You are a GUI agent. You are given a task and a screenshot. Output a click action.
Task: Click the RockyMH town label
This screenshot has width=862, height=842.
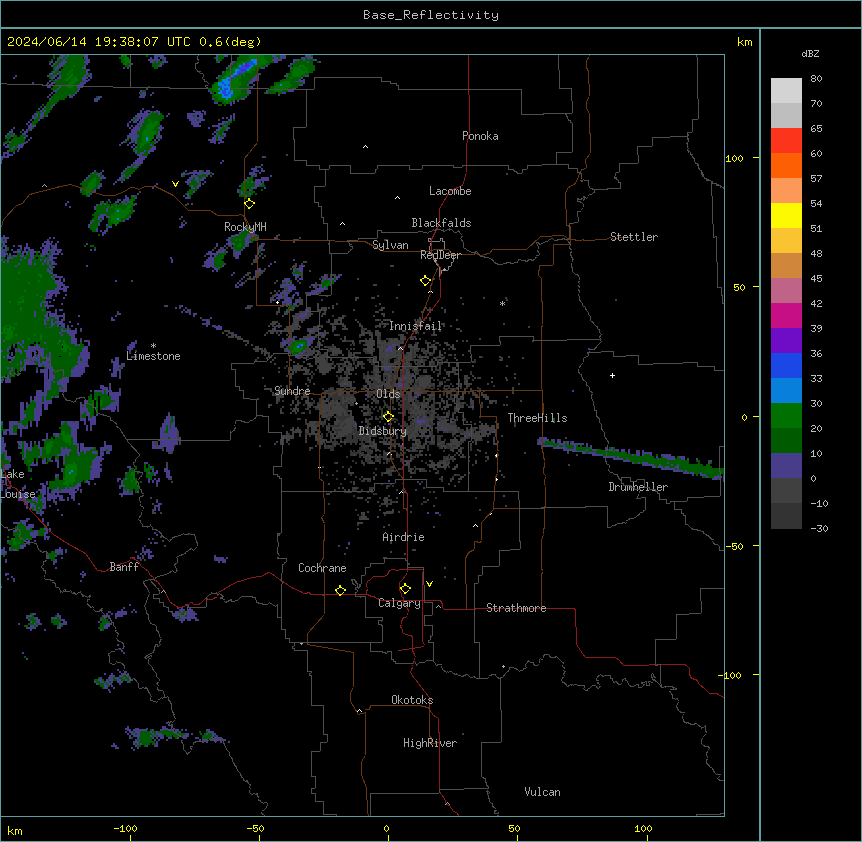pyautogui.click(x=245, y=227)
